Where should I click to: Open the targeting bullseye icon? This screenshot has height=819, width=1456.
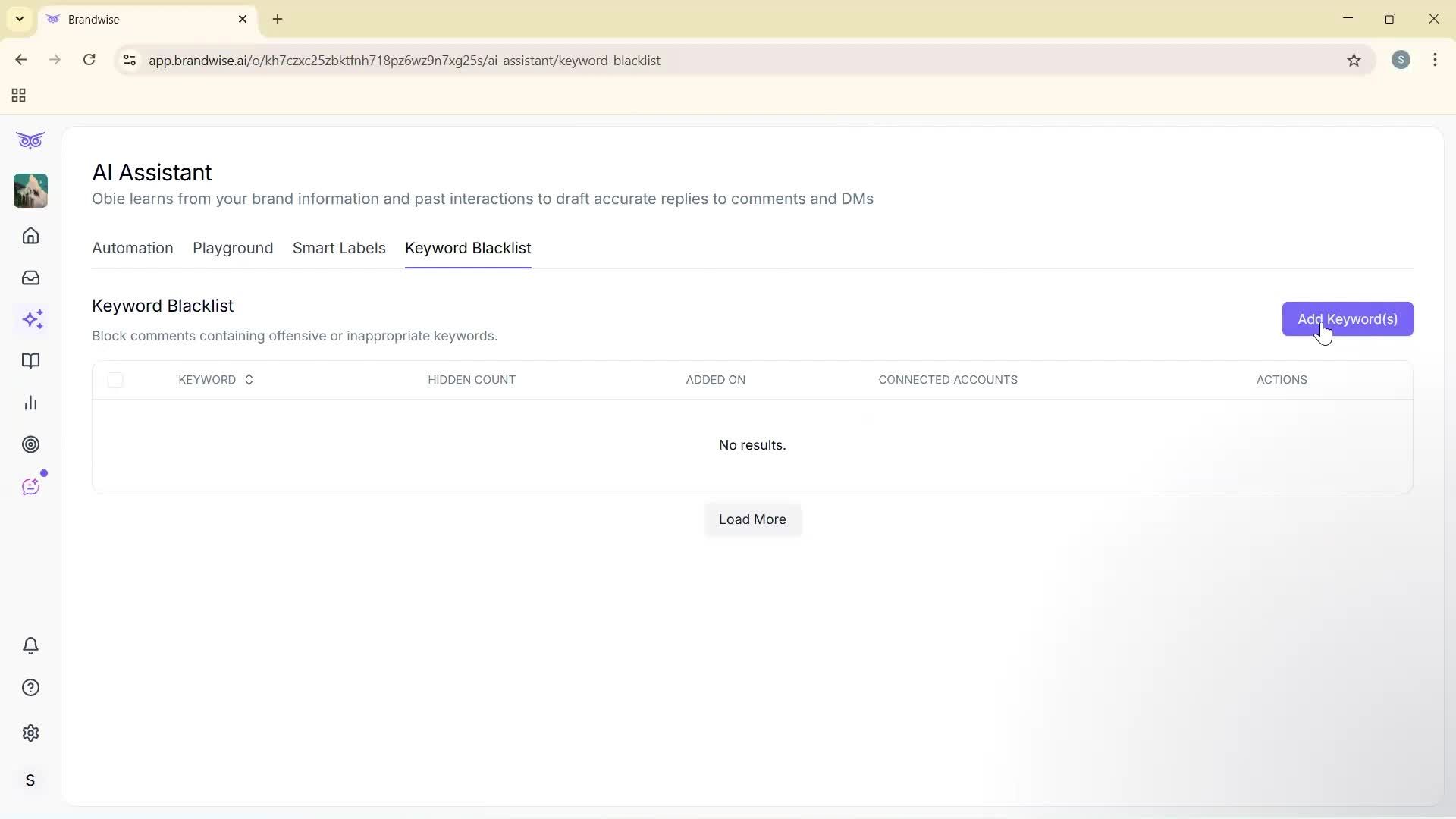click(30, 444)
